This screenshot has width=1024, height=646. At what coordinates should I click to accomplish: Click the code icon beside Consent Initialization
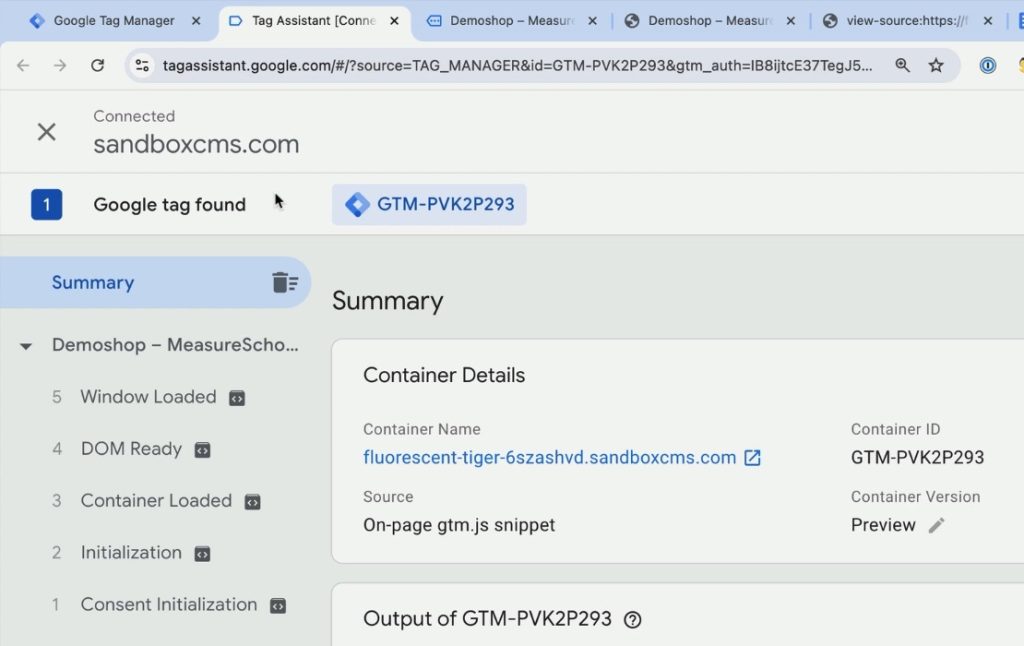[278, 606]
